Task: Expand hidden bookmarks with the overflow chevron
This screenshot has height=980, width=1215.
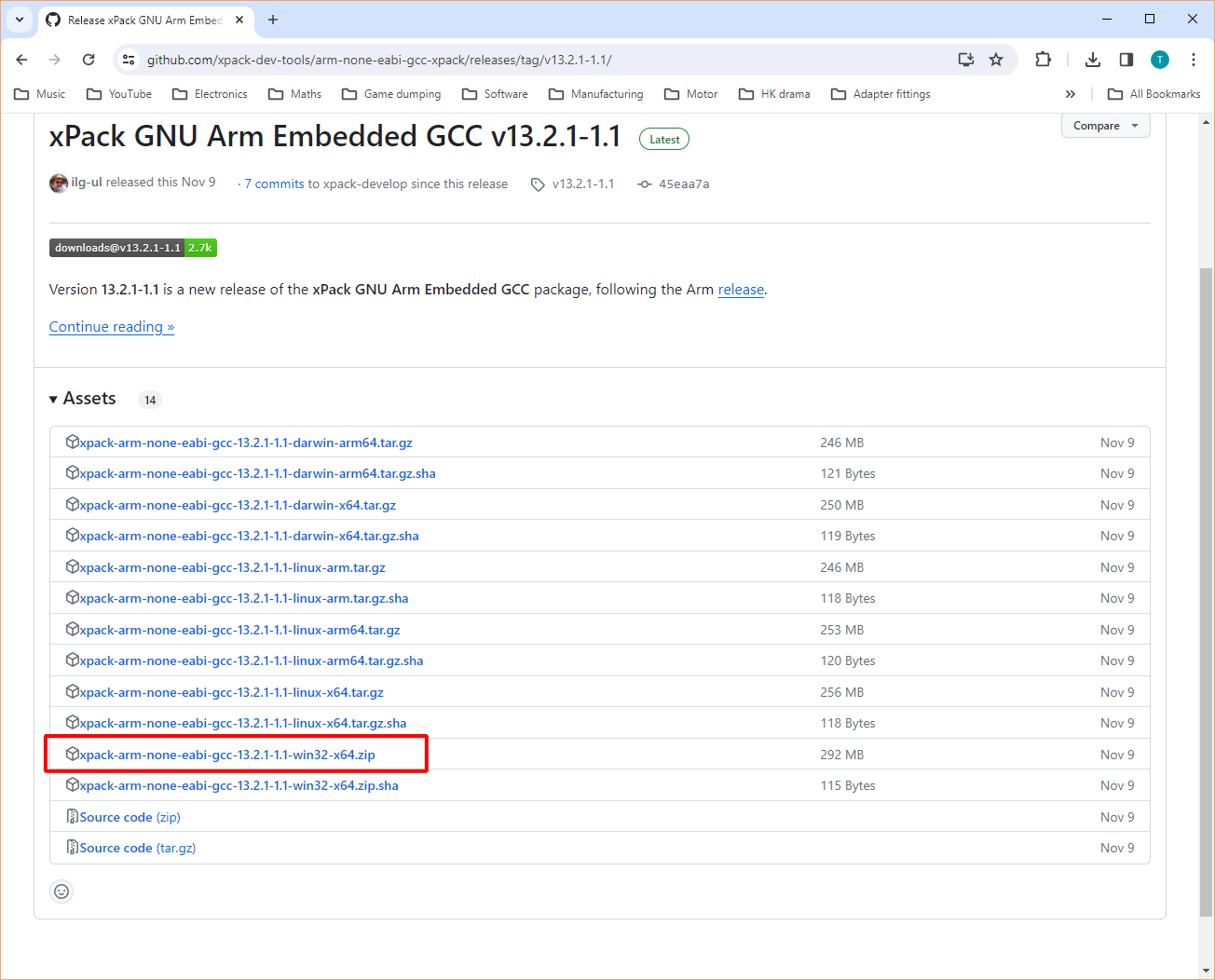Action: 1070,93
